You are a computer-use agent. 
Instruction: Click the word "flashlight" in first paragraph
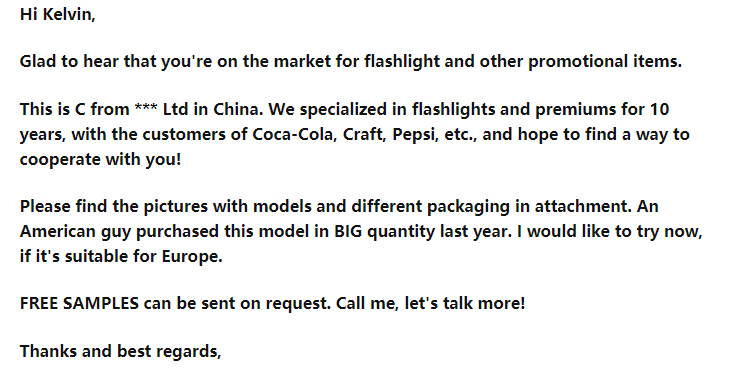coord(402,61)
